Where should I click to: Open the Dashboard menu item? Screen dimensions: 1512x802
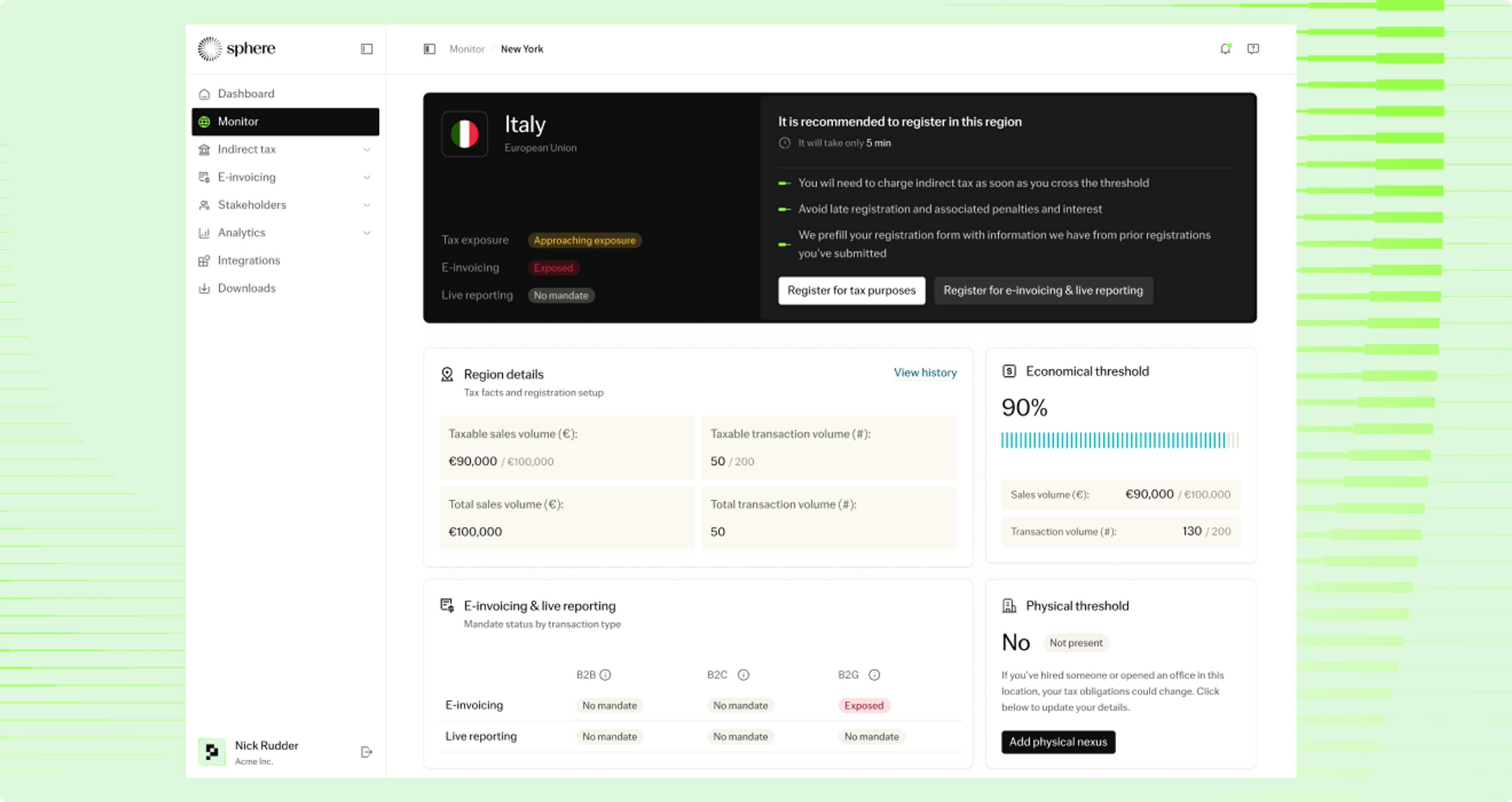click(x=285, y=93)
